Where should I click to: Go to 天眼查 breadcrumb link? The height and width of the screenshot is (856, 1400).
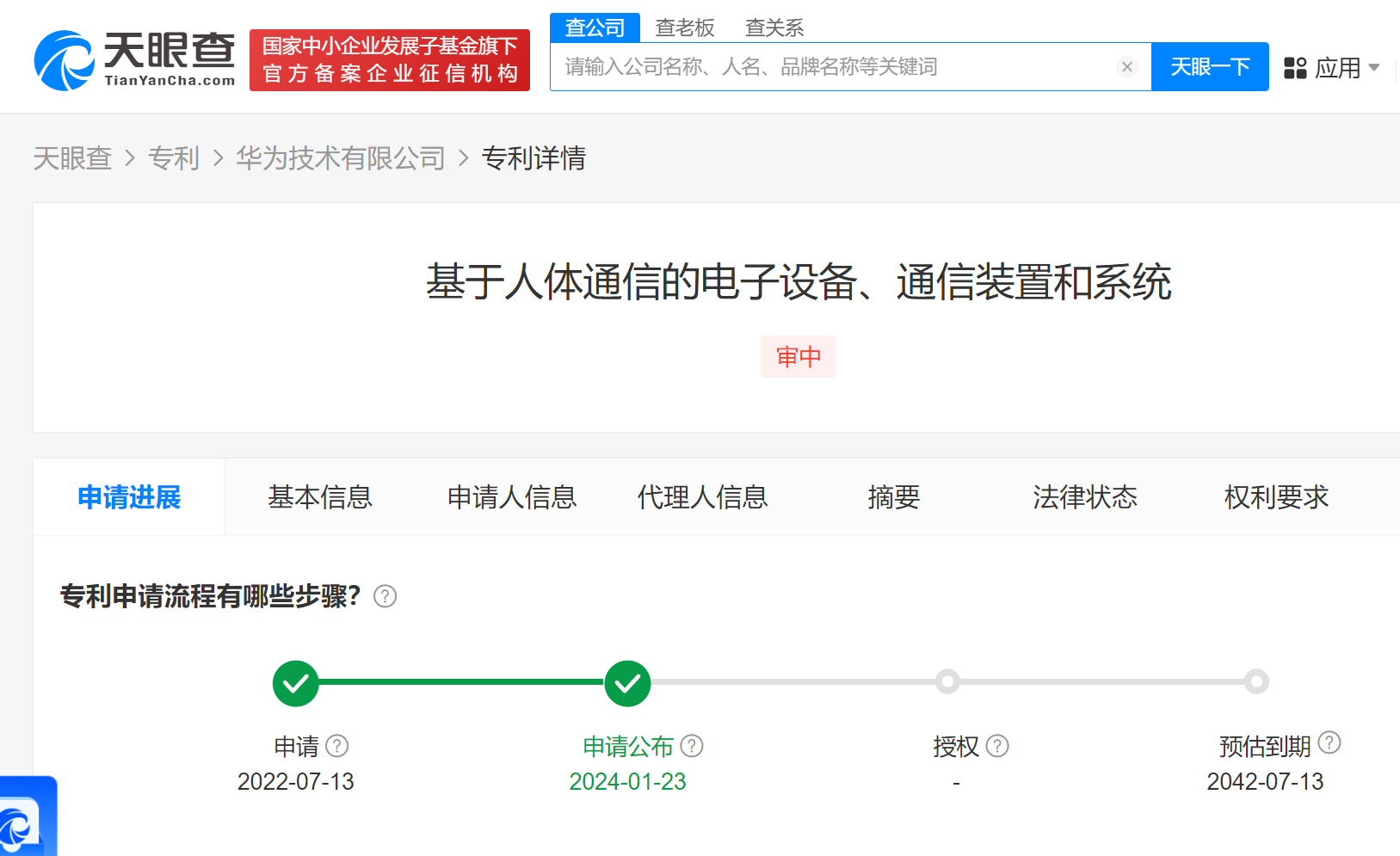[72, 158]
